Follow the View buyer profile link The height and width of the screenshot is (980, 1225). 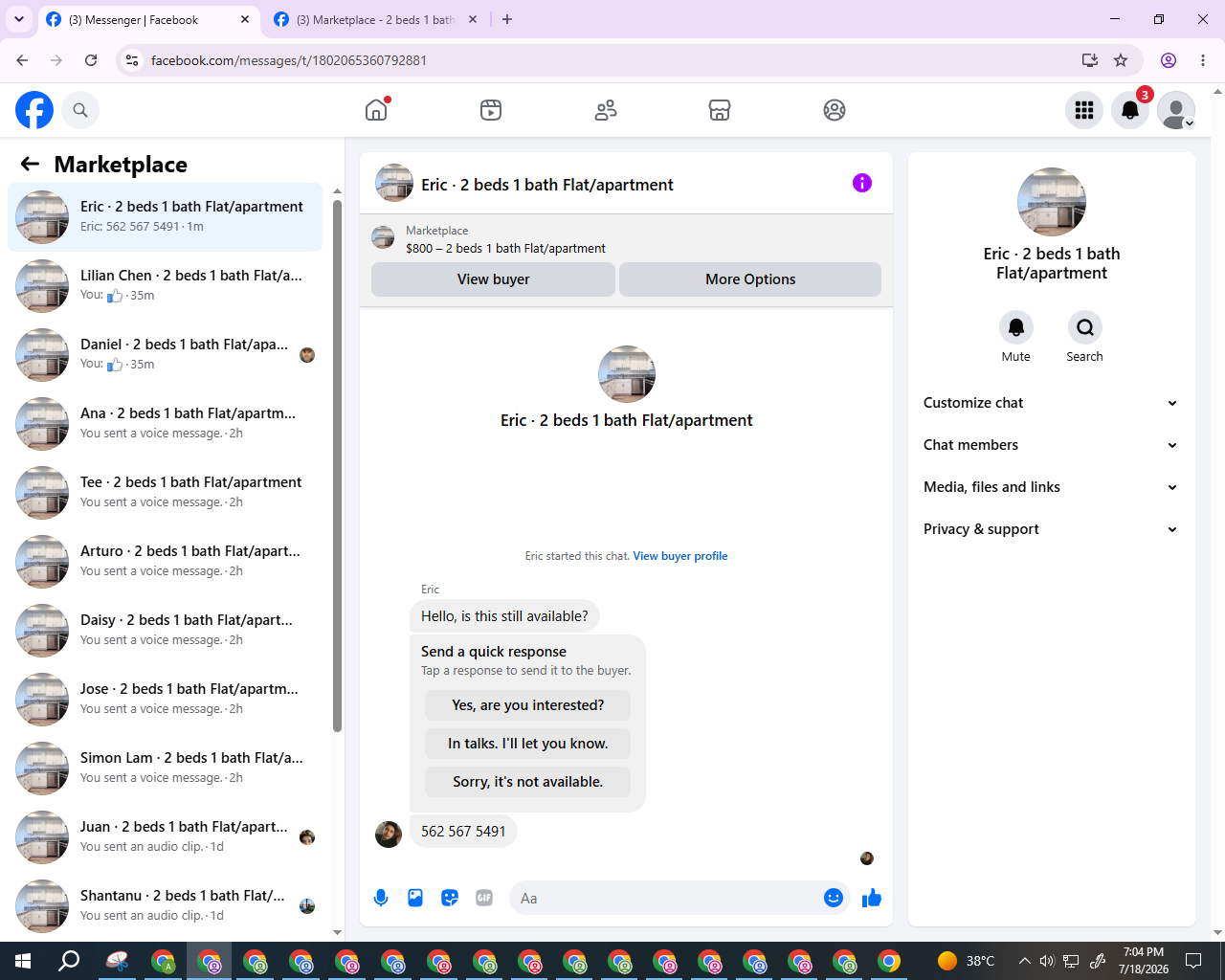click(680, 556)
